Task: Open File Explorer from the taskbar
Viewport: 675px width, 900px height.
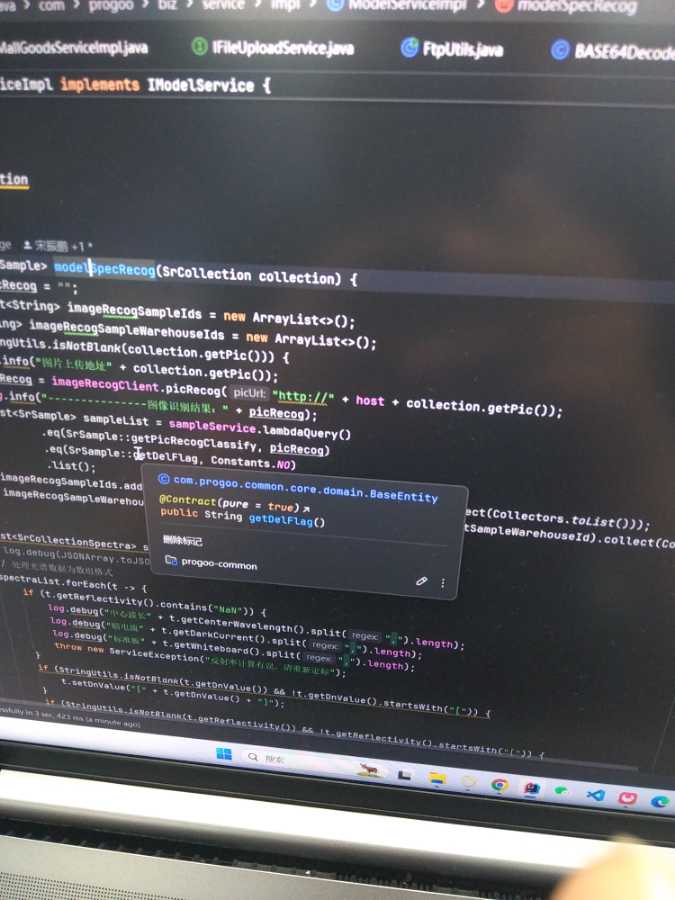Action: click(436, 778)
